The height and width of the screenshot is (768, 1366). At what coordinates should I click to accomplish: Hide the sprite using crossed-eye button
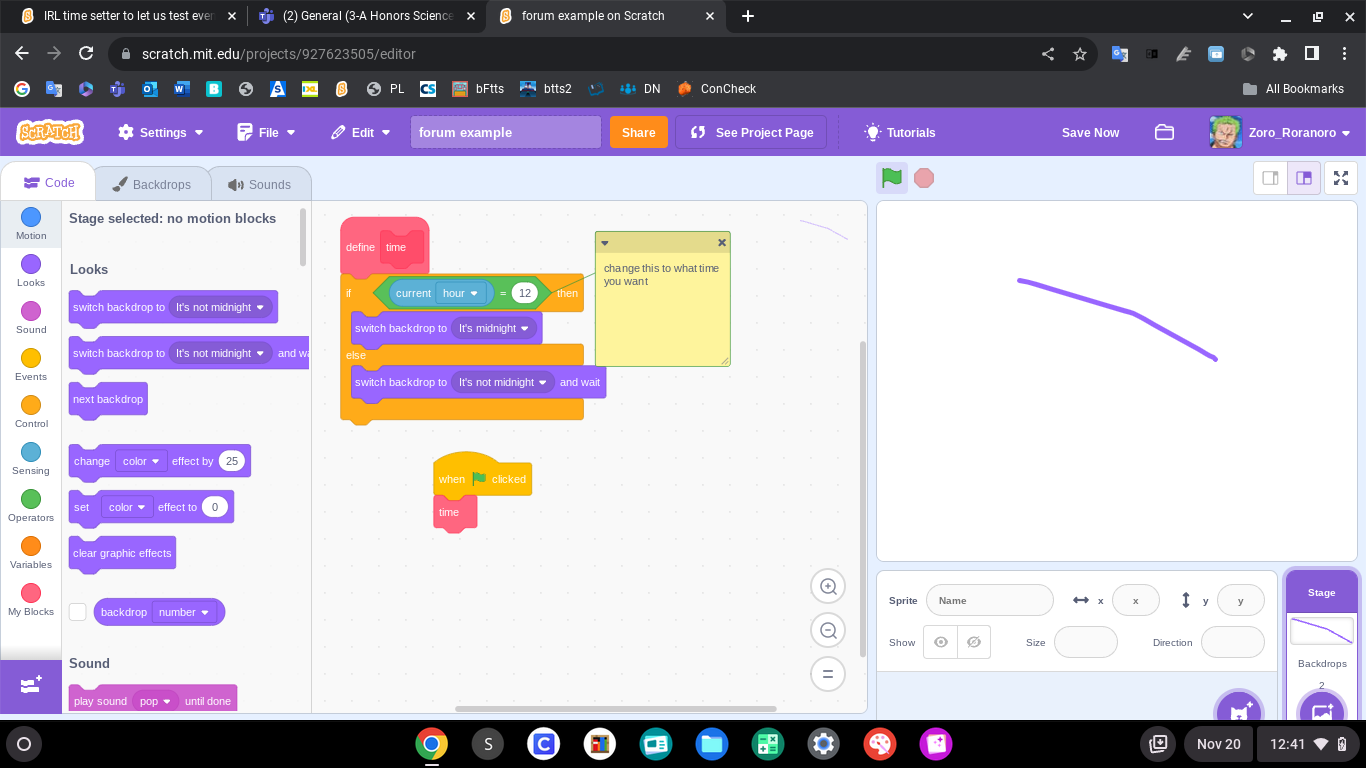coord(974,642)
